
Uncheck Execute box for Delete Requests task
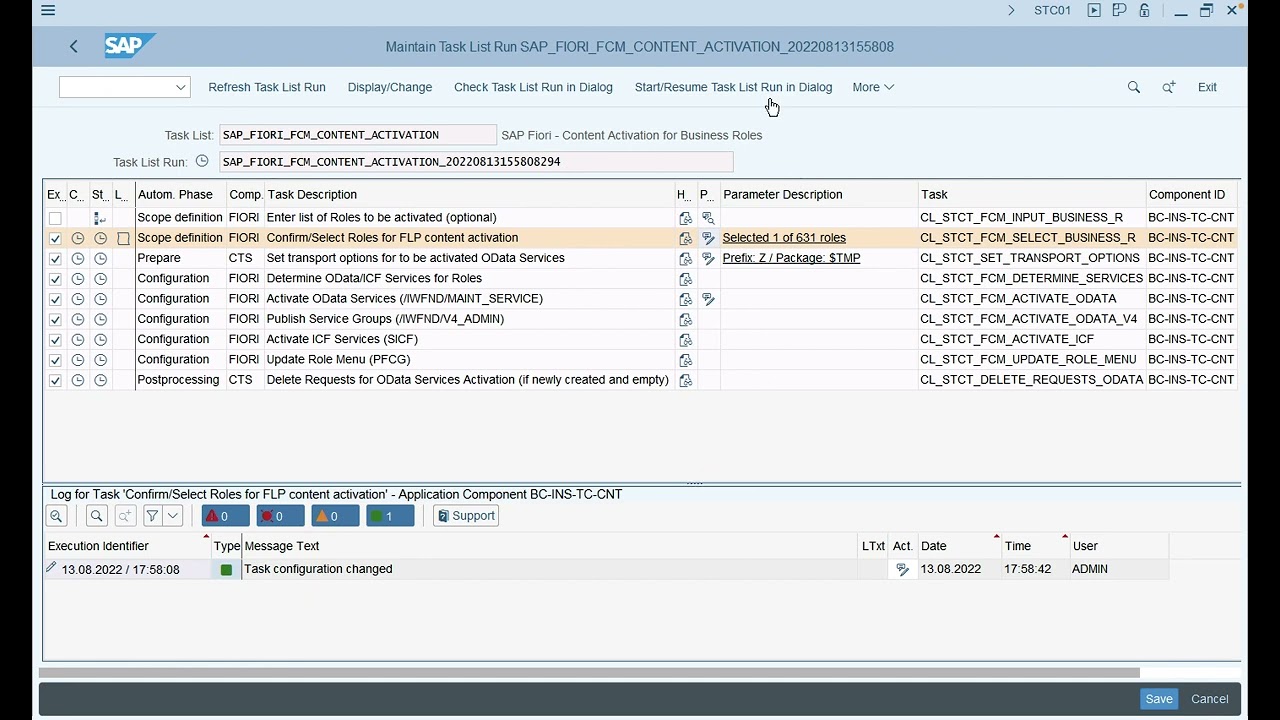coord(55,380)
